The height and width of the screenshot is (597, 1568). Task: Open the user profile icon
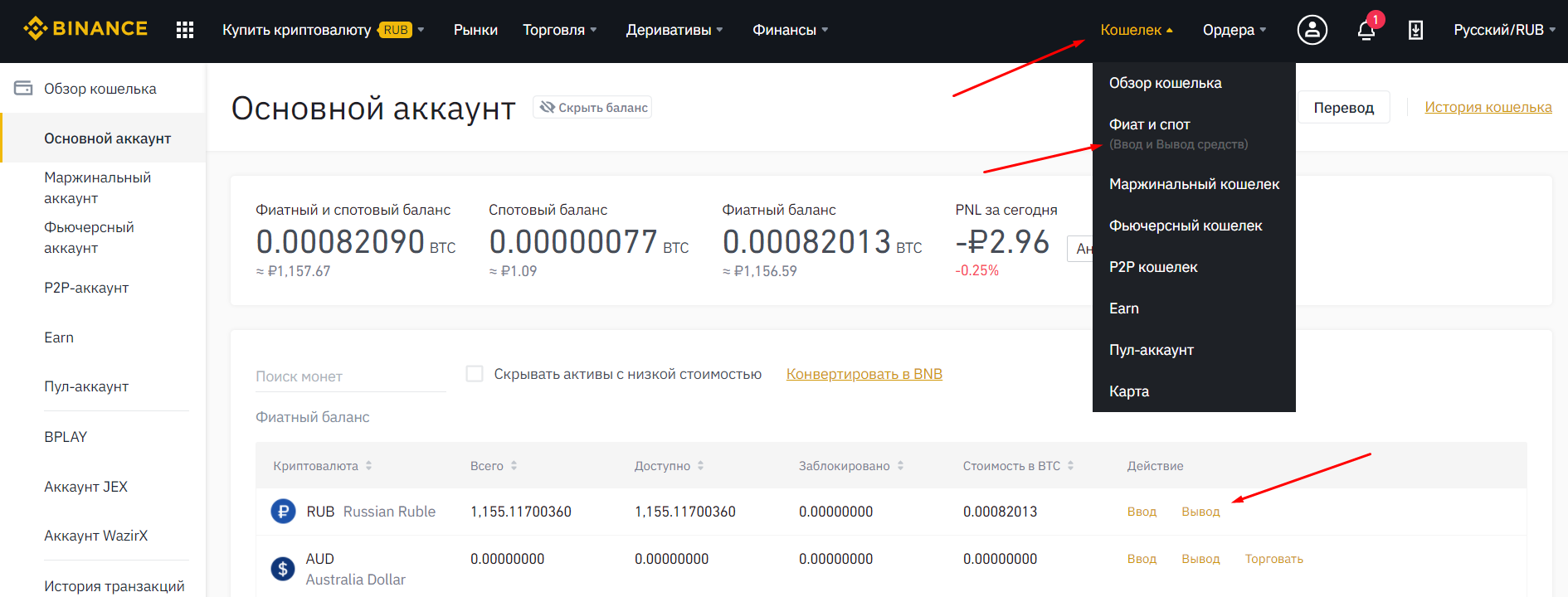click(1312, 30)
